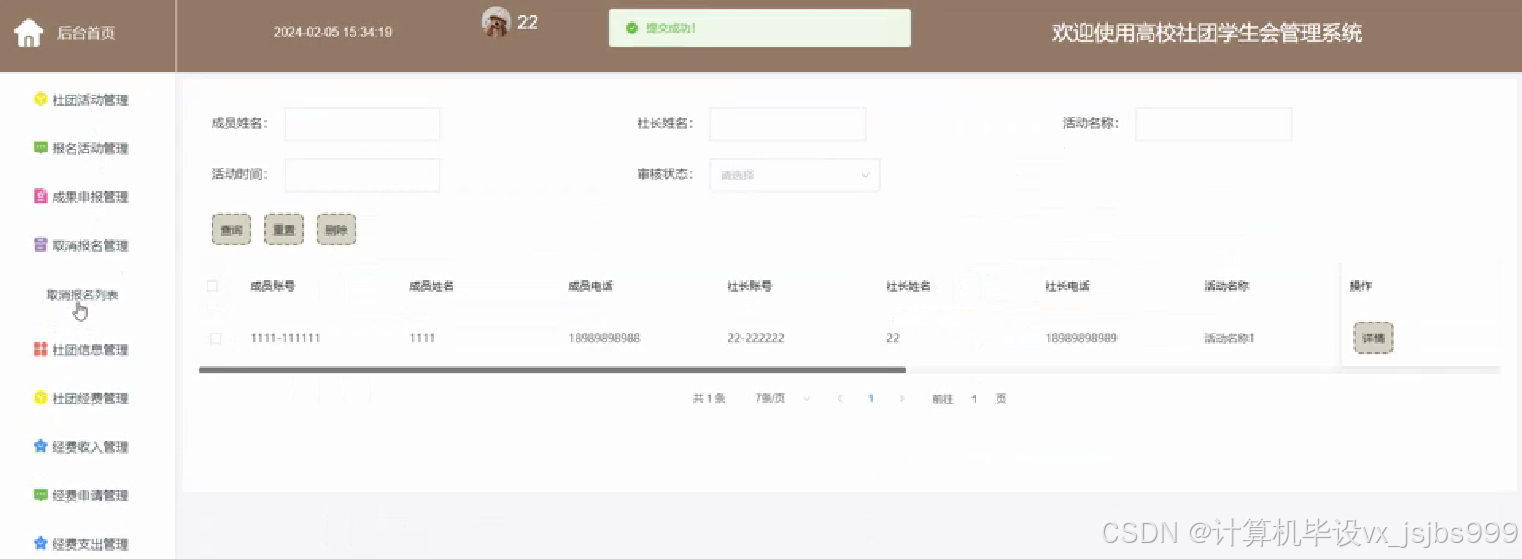Click the blue star icon of 经费收入管理
Viewport: 1522px width, 559px height.
coord(41,446)
